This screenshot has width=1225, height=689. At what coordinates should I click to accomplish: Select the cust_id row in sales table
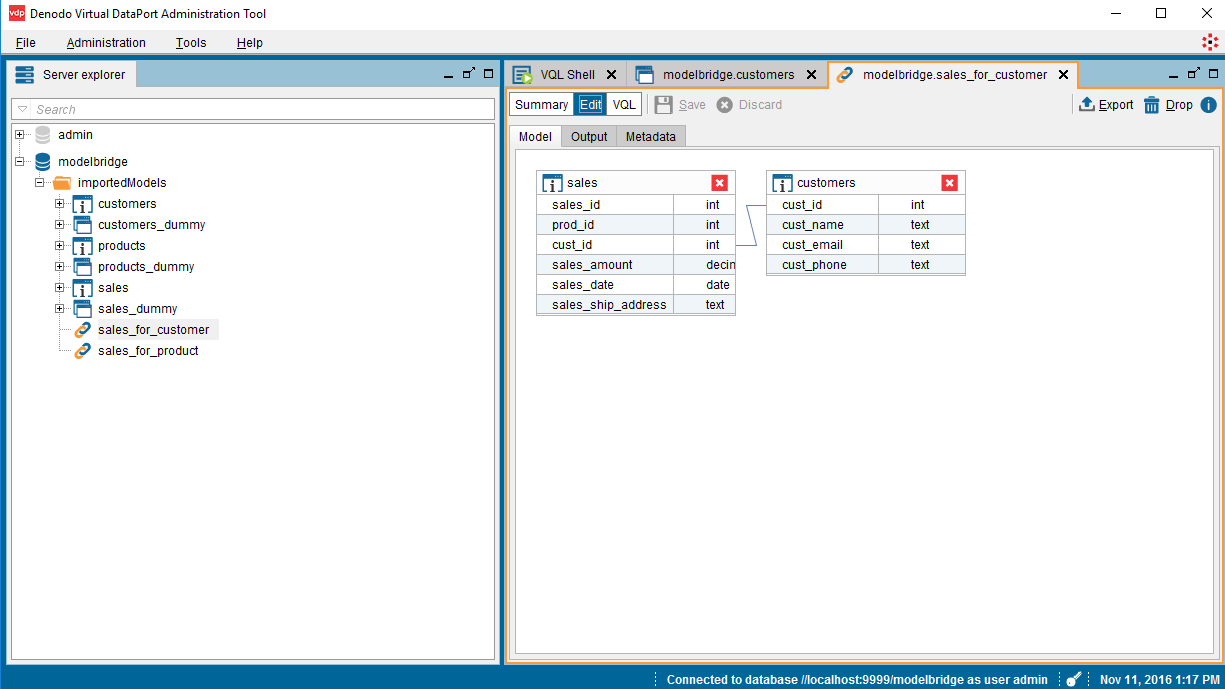coord(636,245)
